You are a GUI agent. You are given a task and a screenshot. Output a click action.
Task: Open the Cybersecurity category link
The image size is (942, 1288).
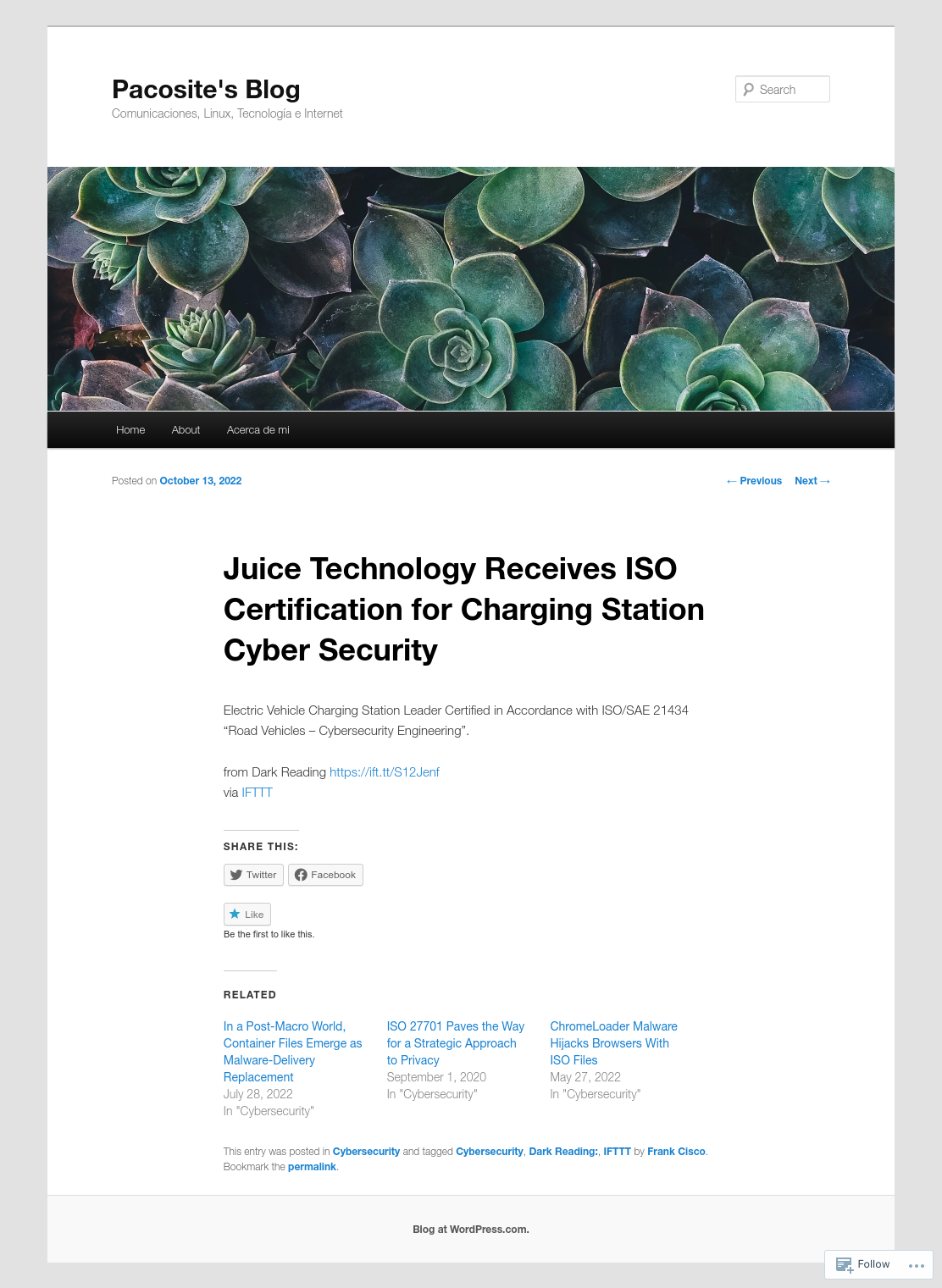pyautogui.click(x=366, y=1152)
